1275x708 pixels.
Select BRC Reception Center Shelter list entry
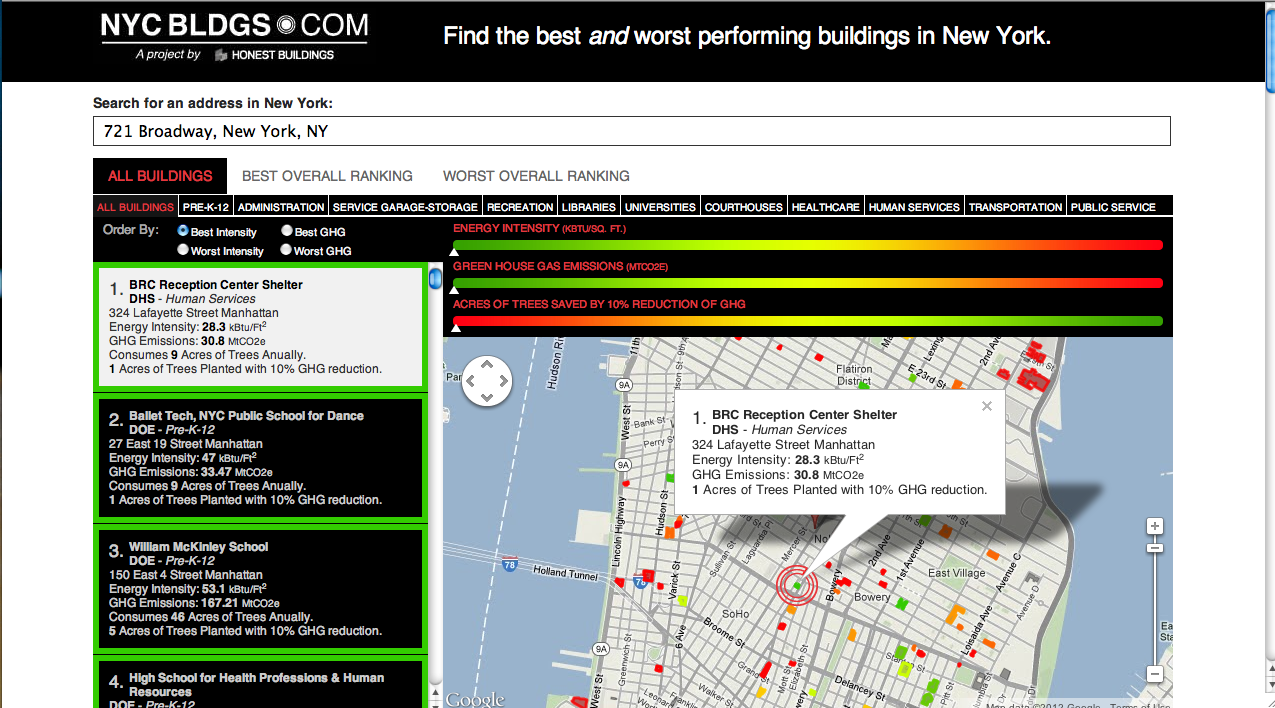[260, 327]
